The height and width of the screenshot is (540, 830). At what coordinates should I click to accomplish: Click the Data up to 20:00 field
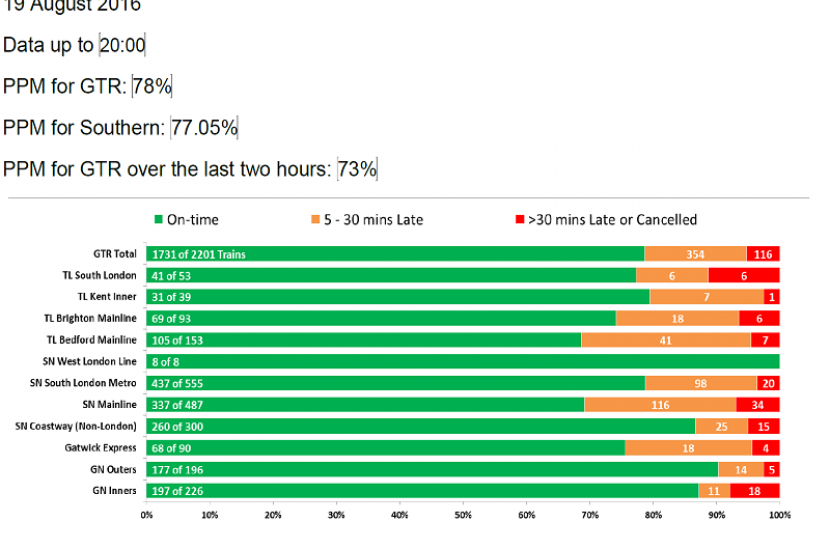(122, 45)
